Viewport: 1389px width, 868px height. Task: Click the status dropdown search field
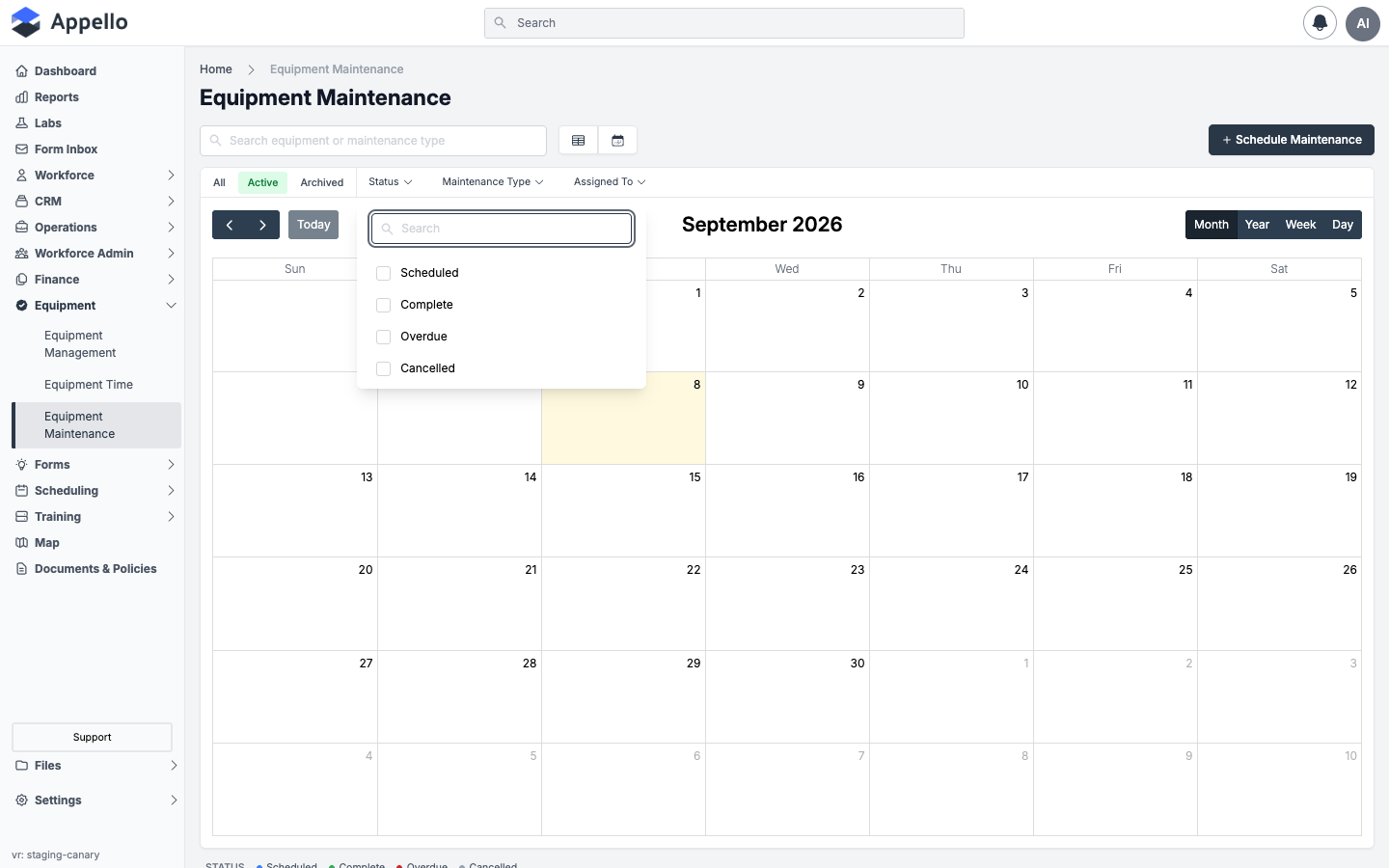pyautogui.click(x=502, y=229)
